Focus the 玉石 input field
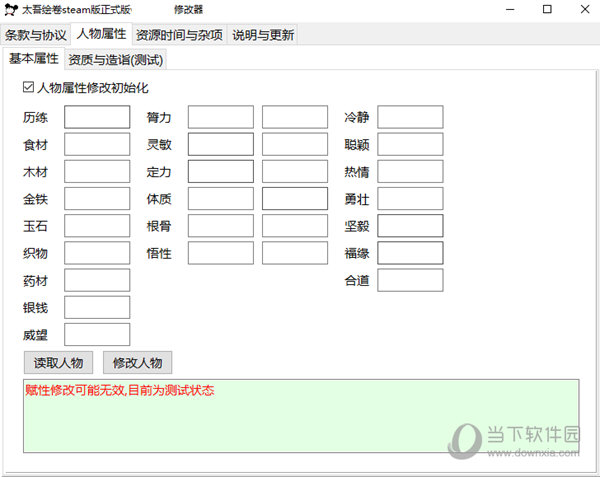600x477 pixels. click(x=97, y=226)
